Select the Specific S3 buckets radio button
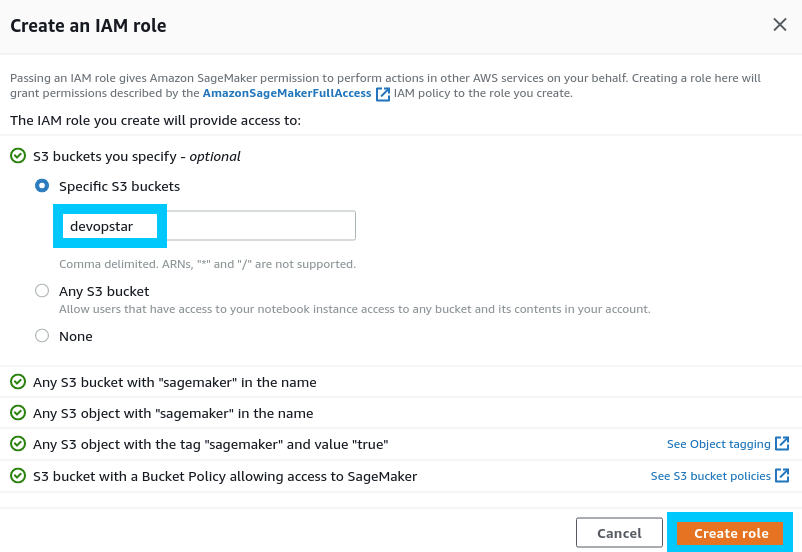 (x=42, y=186)
